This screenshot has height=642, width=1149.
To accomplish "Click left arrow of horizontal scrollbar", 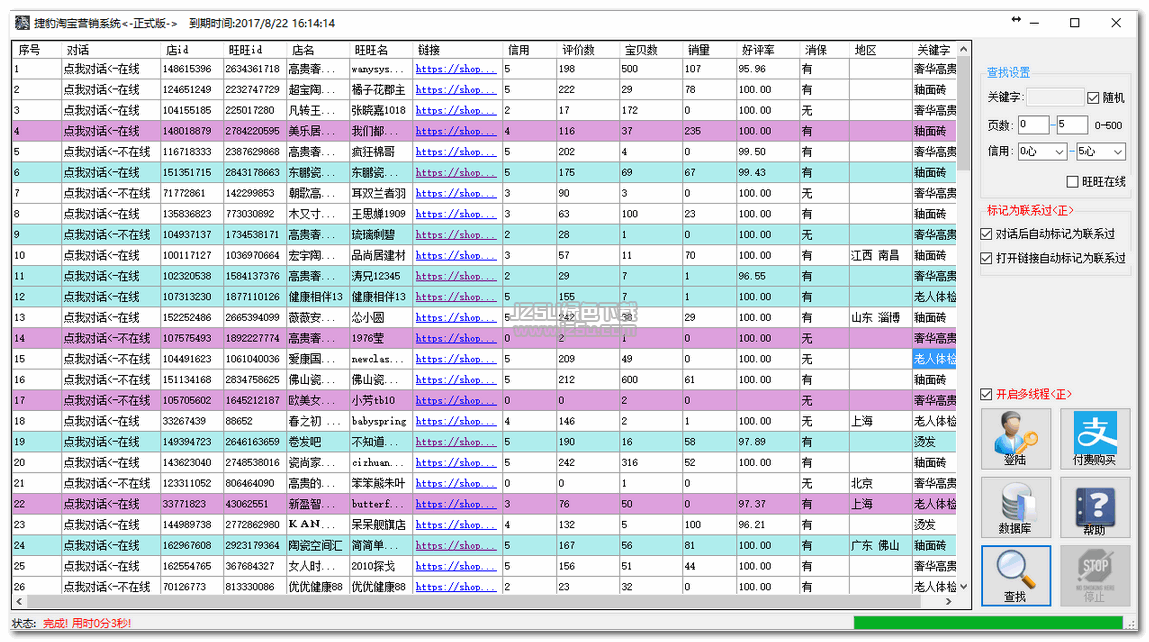I will [x=20, y=601].
